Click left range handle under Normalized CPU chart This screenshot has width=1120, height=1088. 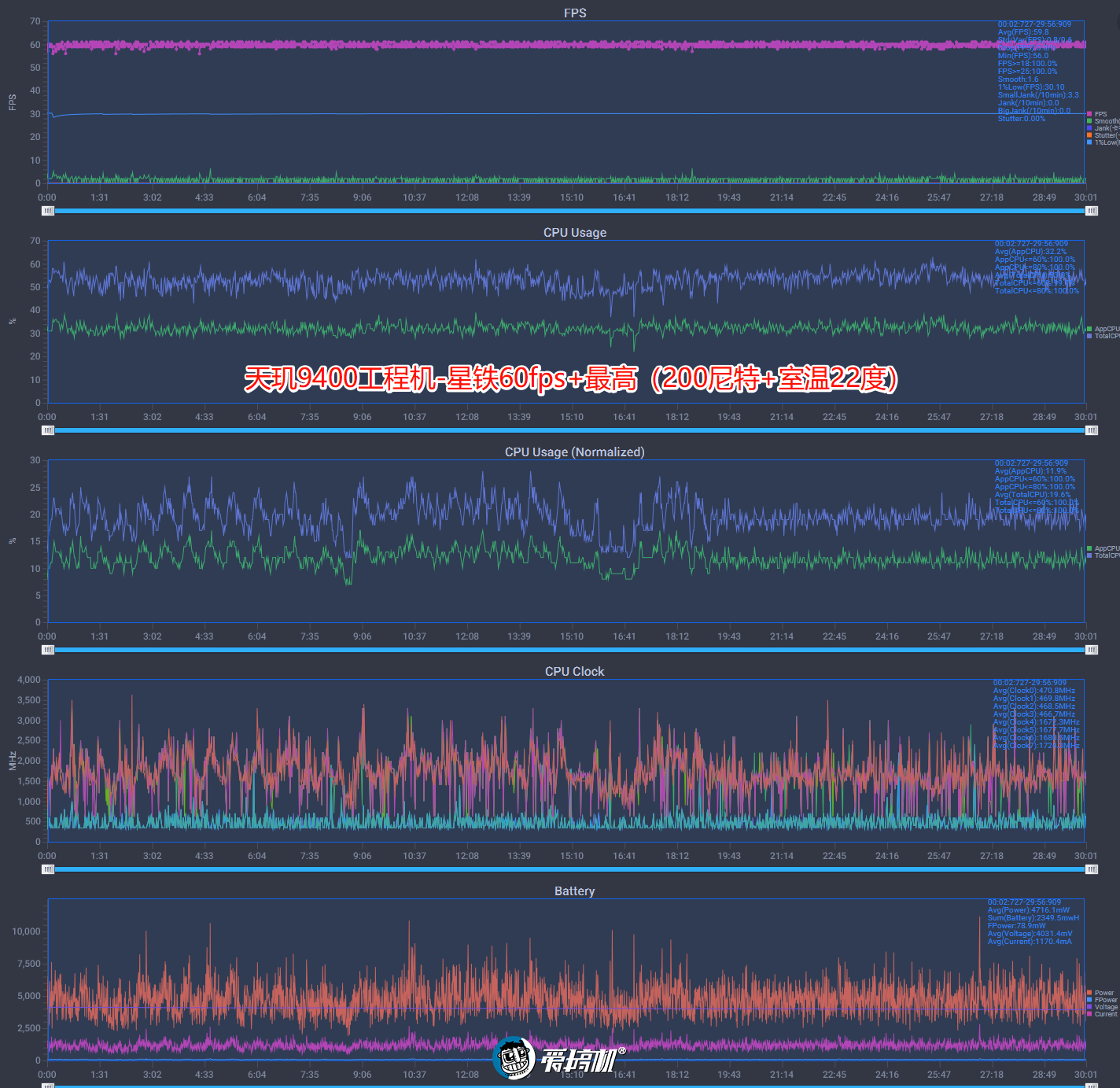tap(48, 650)
